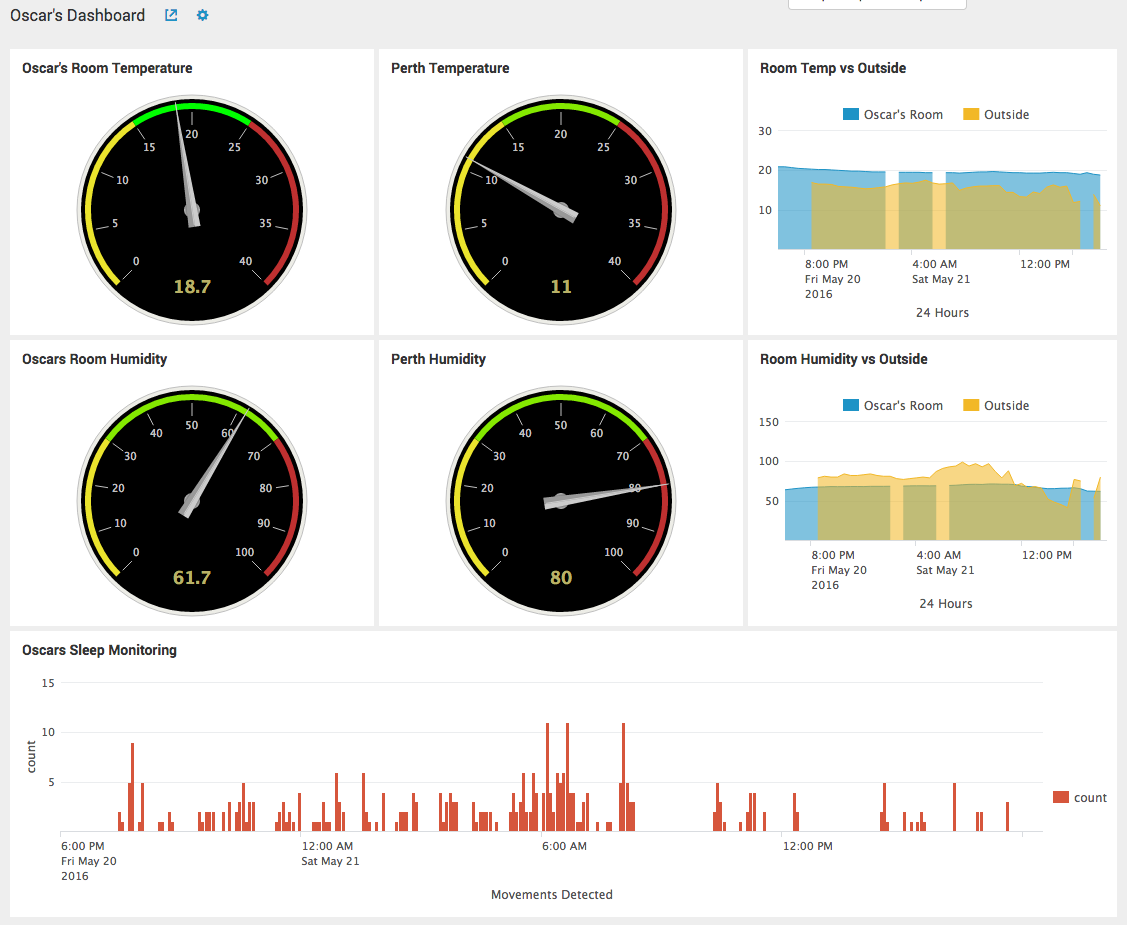The height and width of the screenshot is (925, 1127).
Task: Toggle count series in Sleep Monitoring legend
Action: point(1080,797)
